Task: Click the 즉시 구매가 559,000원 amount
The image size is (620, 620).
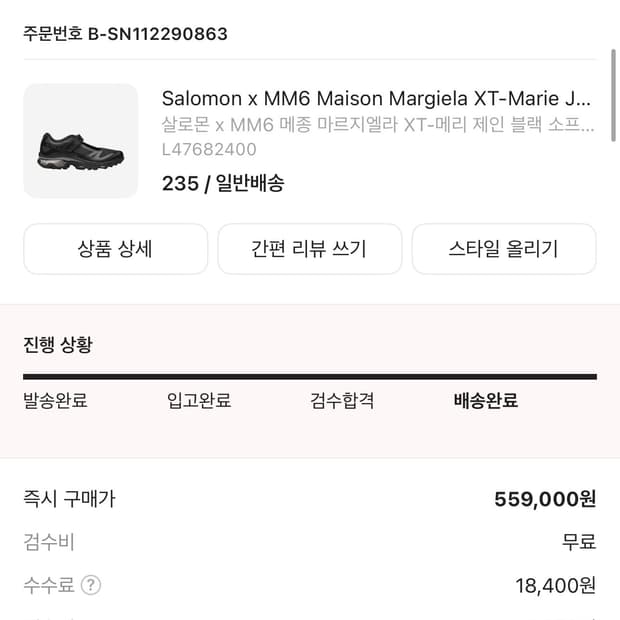Action: 545,499
